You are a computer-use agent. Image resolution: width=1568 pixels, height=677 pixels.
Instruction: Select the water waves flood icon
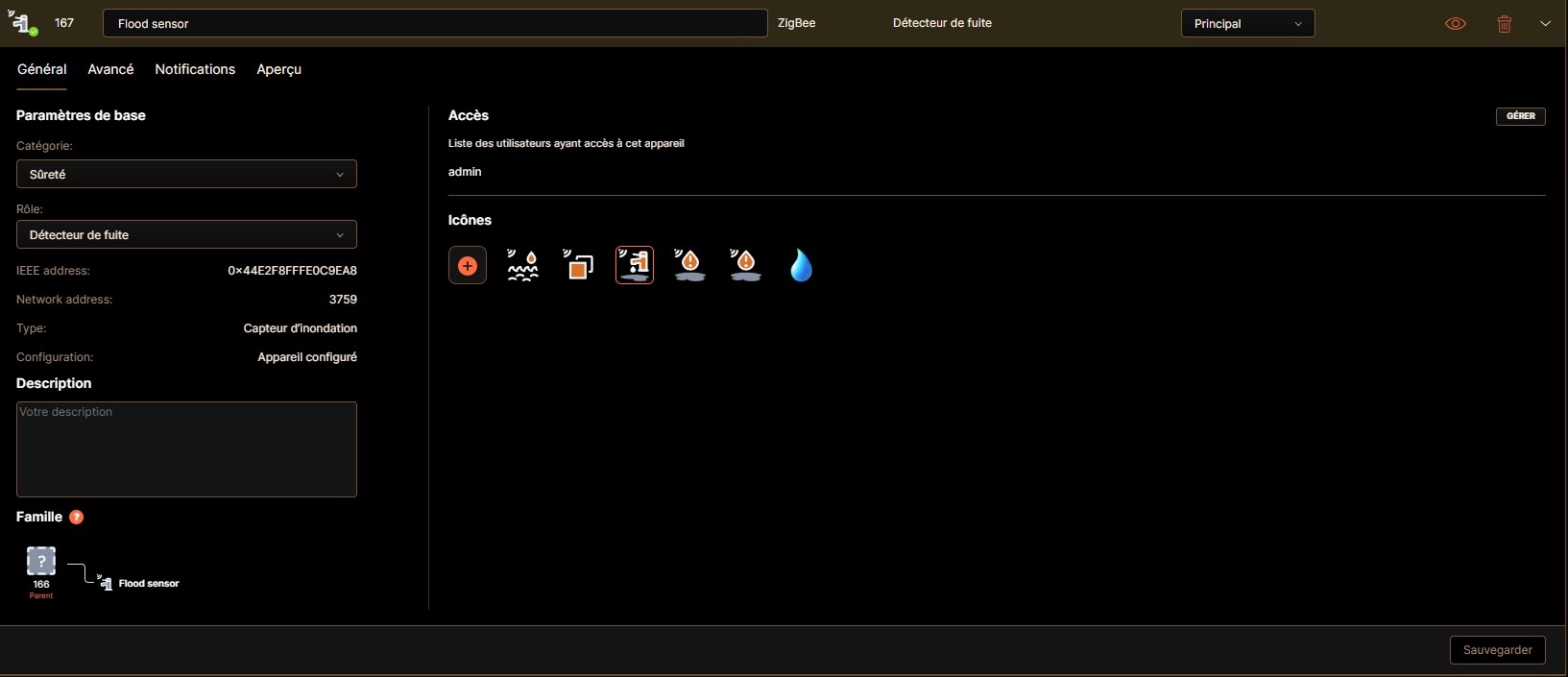(x=523, y=266)
